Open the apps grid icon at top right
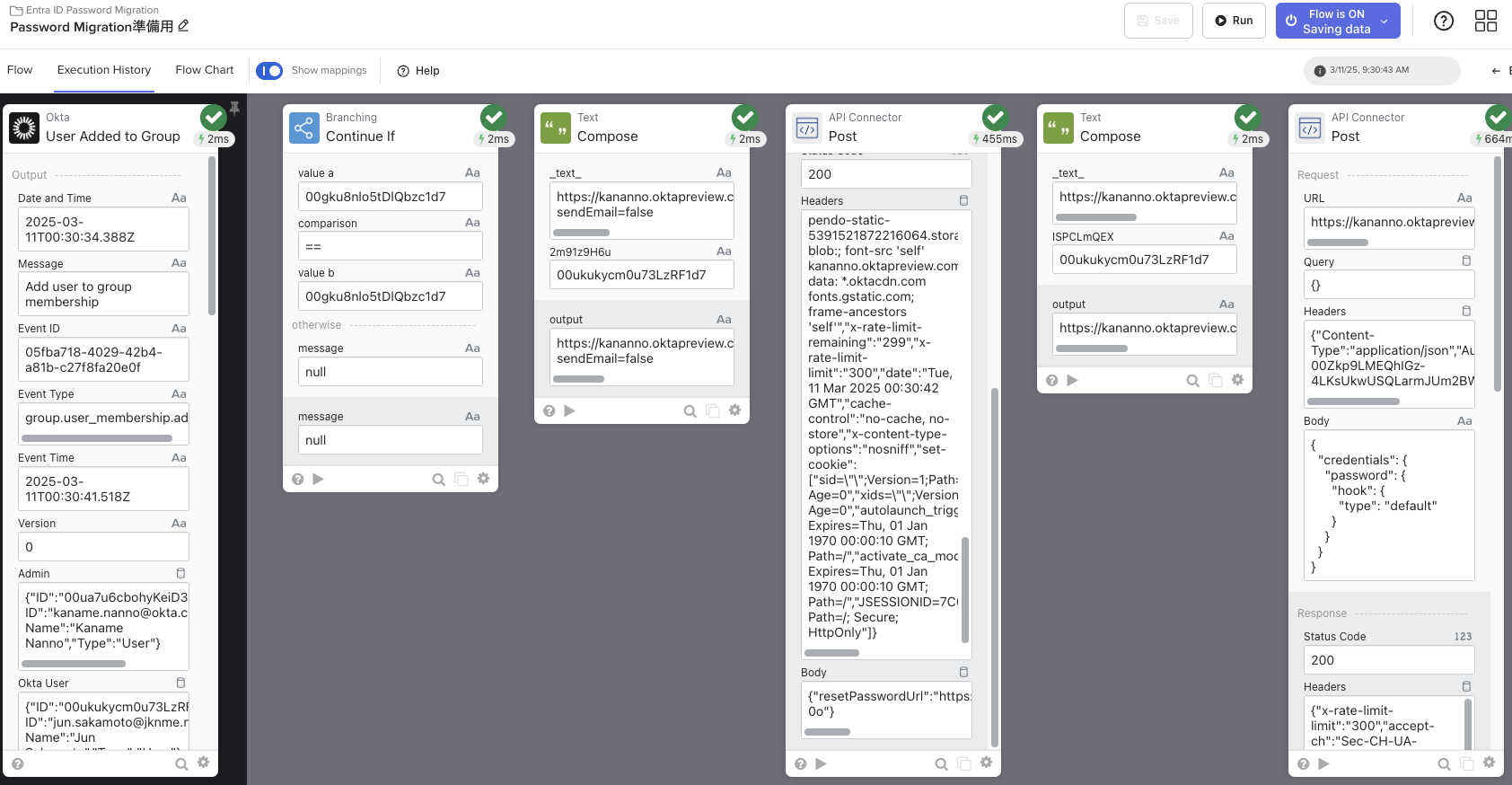This screenshot has height=785, width=1512. pyautogui.click(x=1486, y=21)
